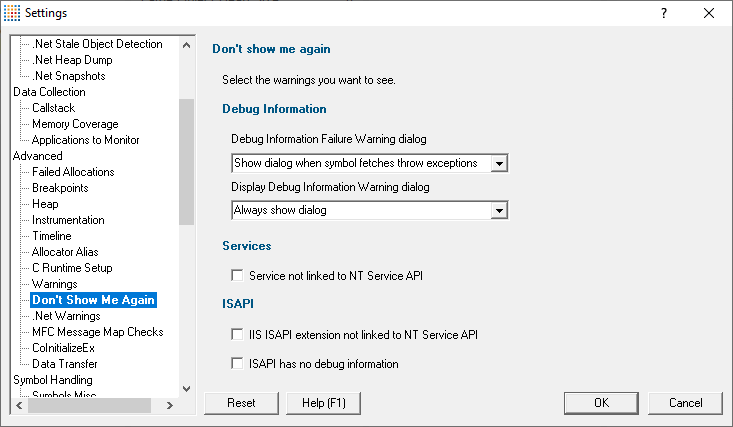The image size is (733, 427).
Task: Go to Failed Allocations settings
Action: point(73,172)
